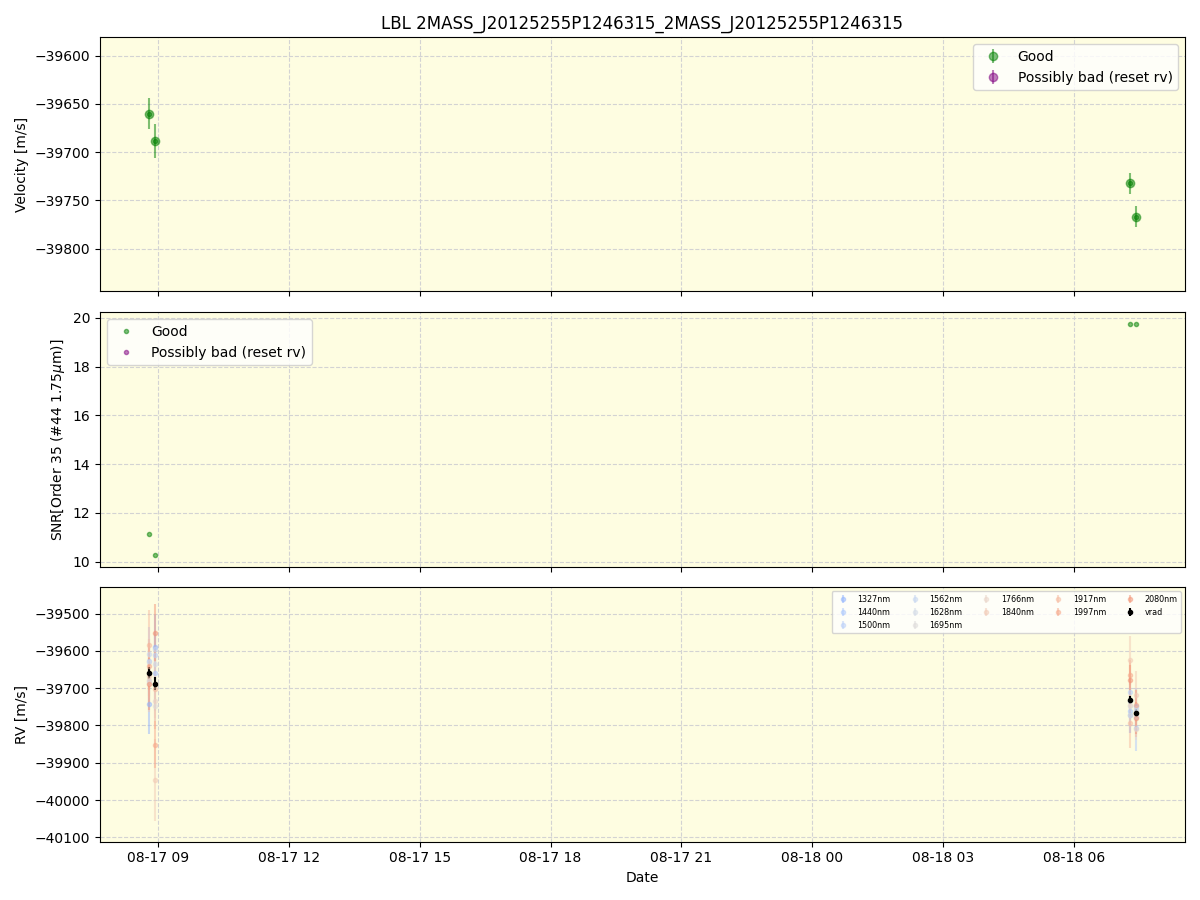The width and height of the screenshot is (1200, 900).
Task: Click the x-axis tick label '08-17 09'
Action: point(158,857)
